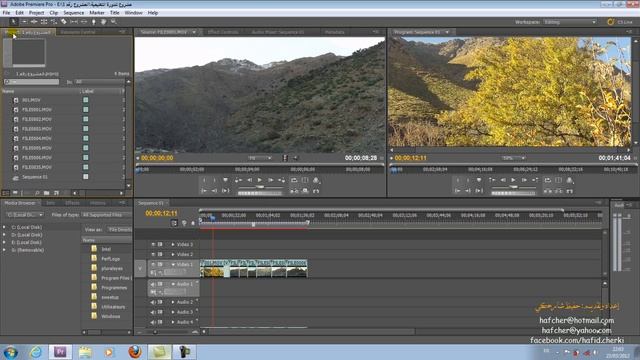Expand the Audio 2 track
This screenshot has width=640, height=360.
click(x=173, y=302)
